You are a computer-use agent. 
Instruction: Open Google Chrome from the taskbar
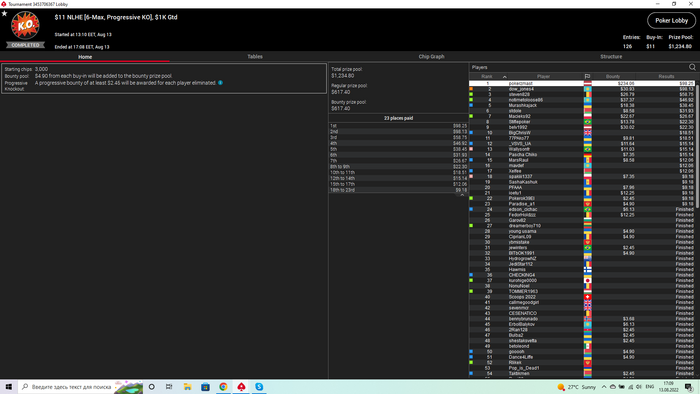[223, 387]
